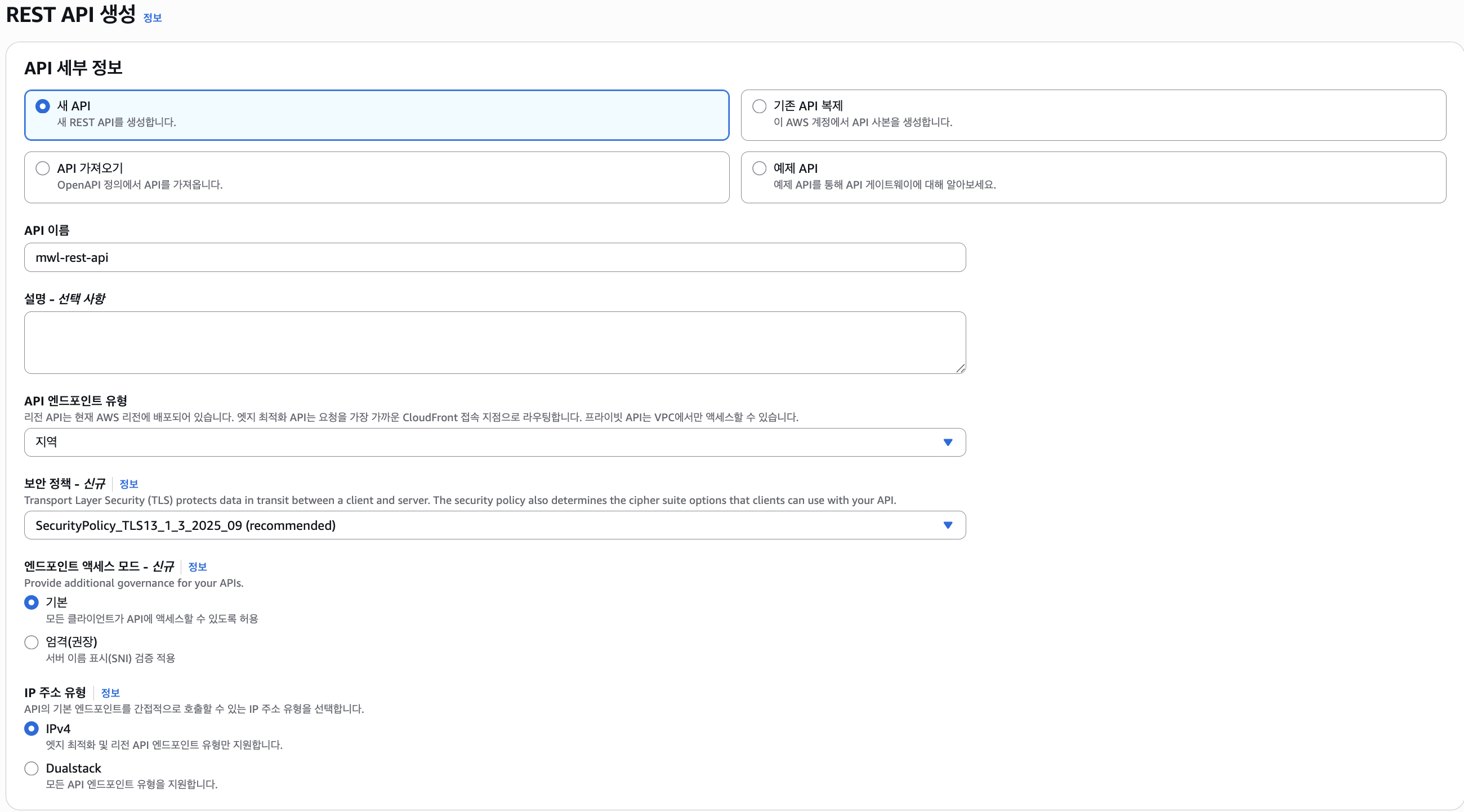Open 정보 link beside REST API 생성

(x=152, y=18)
